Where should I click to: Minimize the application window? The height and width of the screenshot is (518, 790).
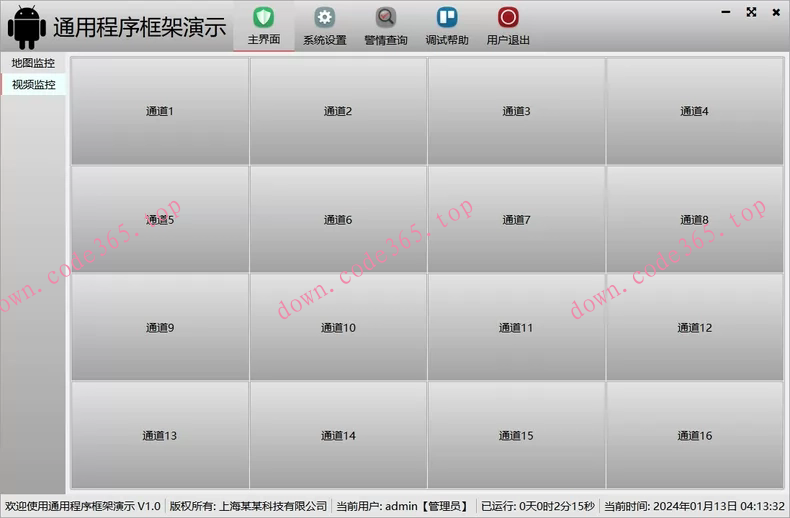[726, 12]
